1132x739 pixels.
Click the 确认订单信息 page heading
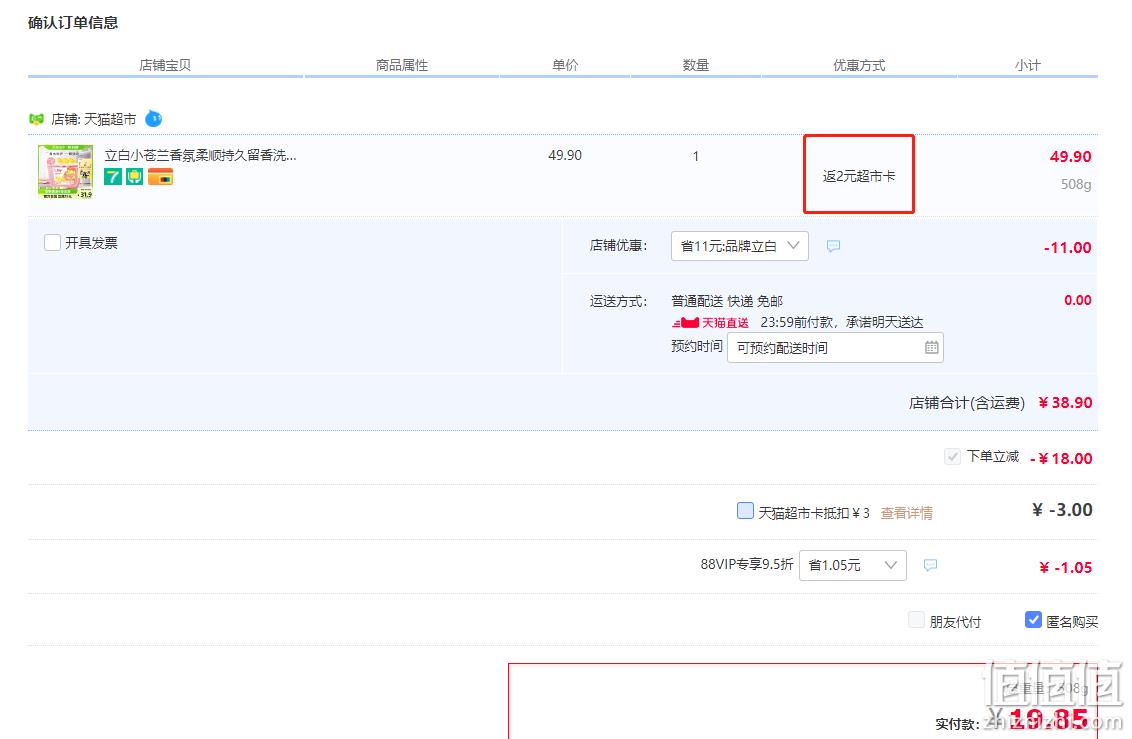pyautogui.click(x=73, y=23)
